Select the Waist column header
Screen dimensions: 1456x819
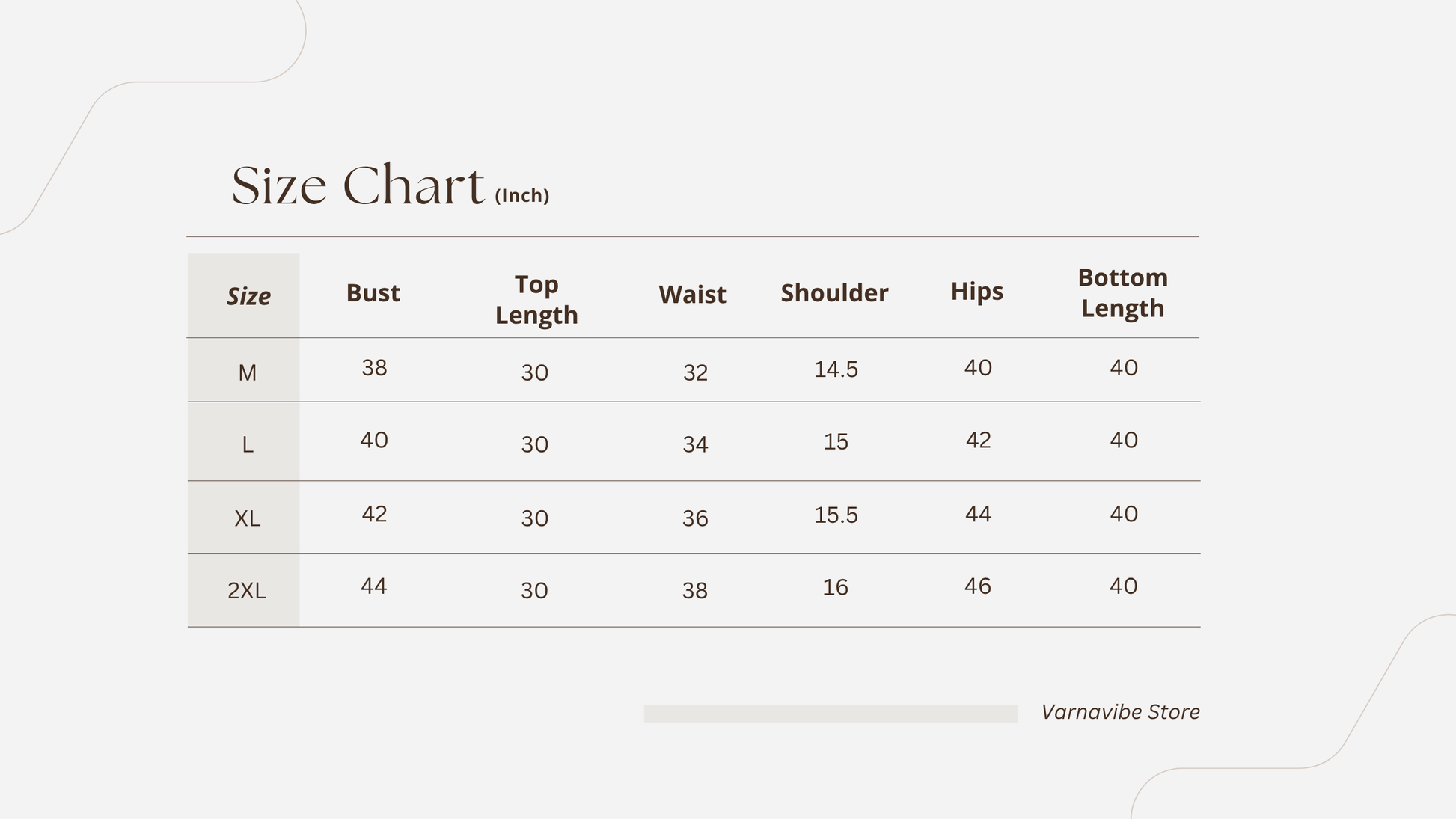click(692, 295)
